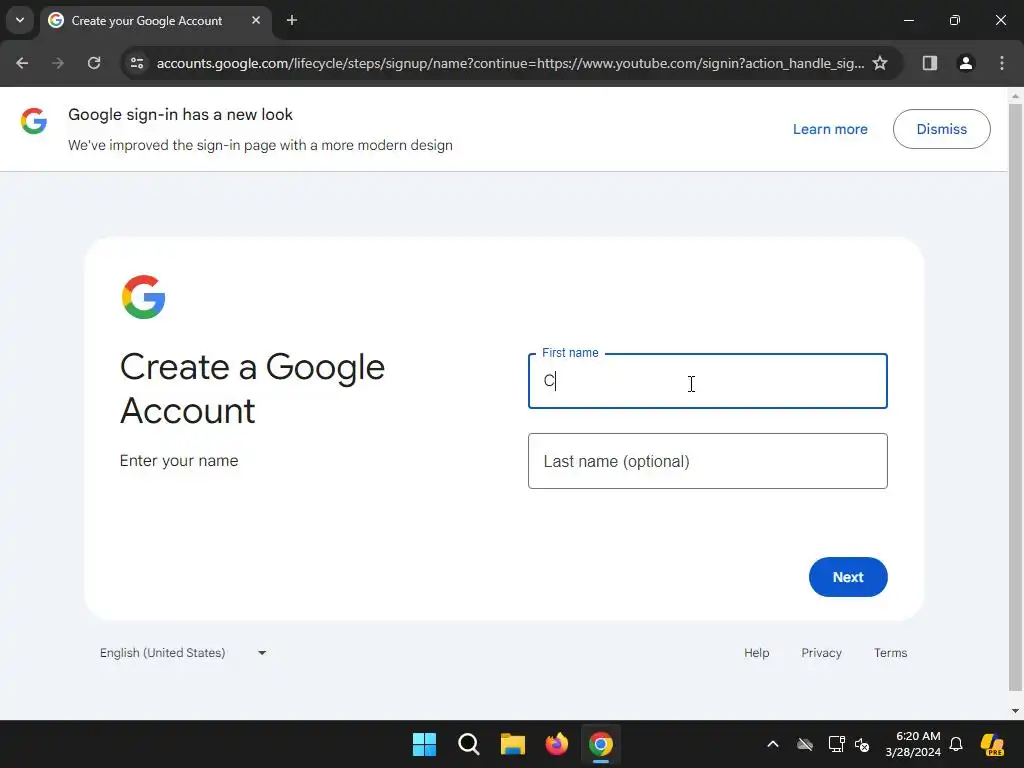Click the Google logo in the banner
This screenshot has height=768, width=1024.
[34, 121]
